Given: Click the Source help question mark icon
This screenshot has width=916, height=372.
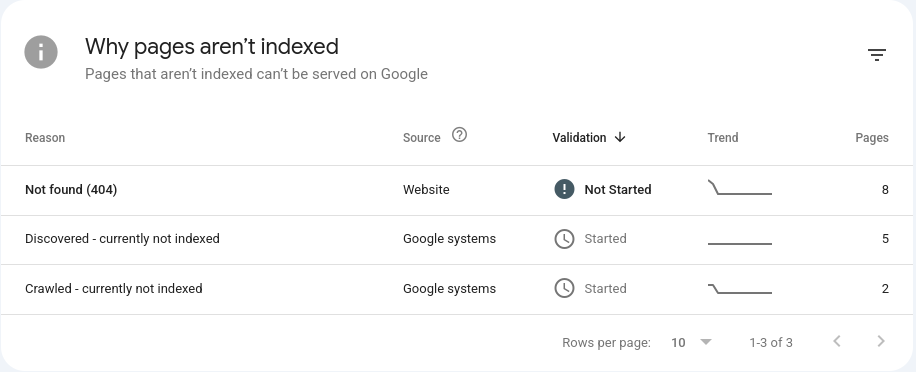Looking at the screenshot, I should coord(460,135).
